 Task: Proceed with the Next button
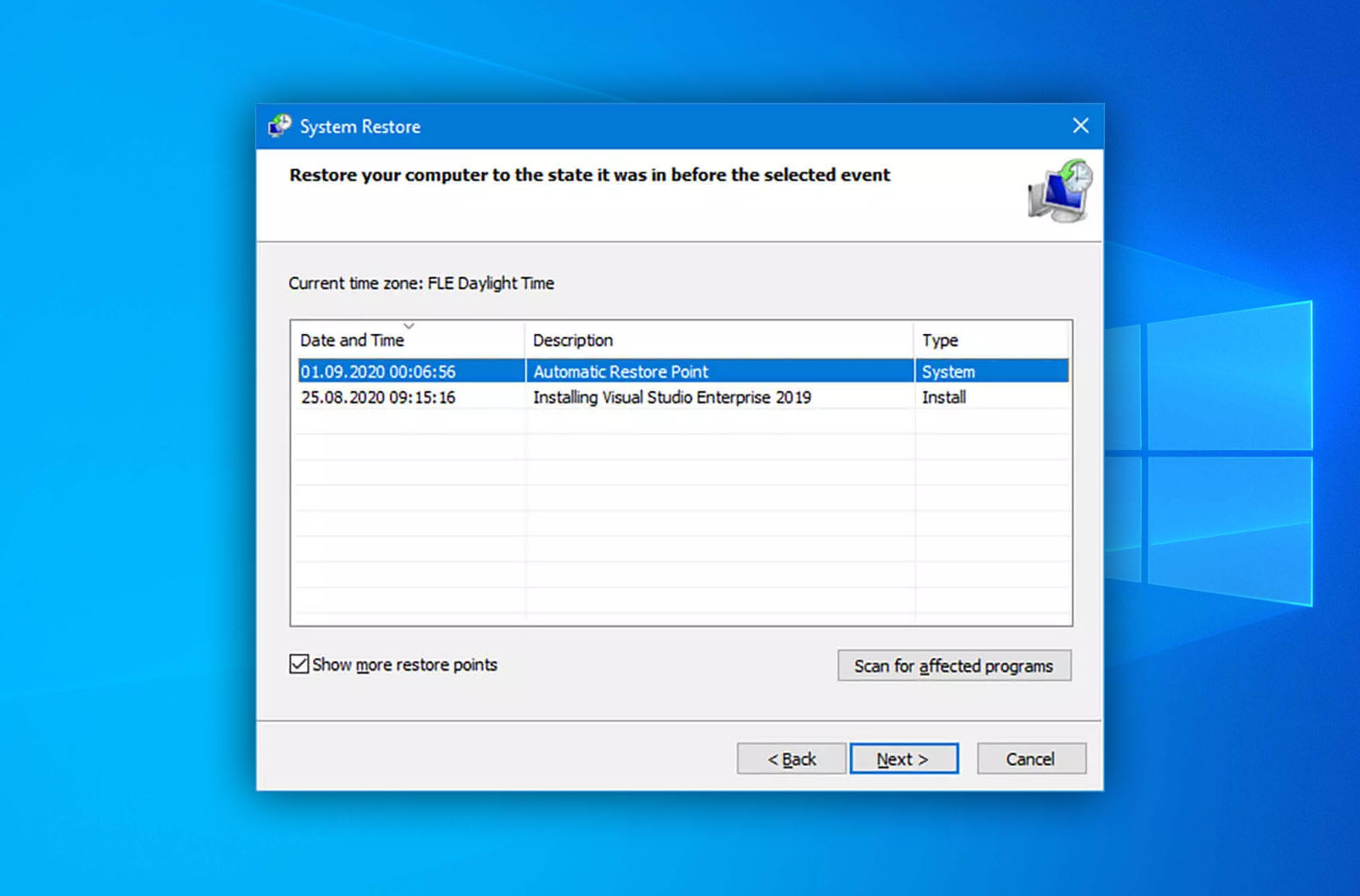click(904, 759)
